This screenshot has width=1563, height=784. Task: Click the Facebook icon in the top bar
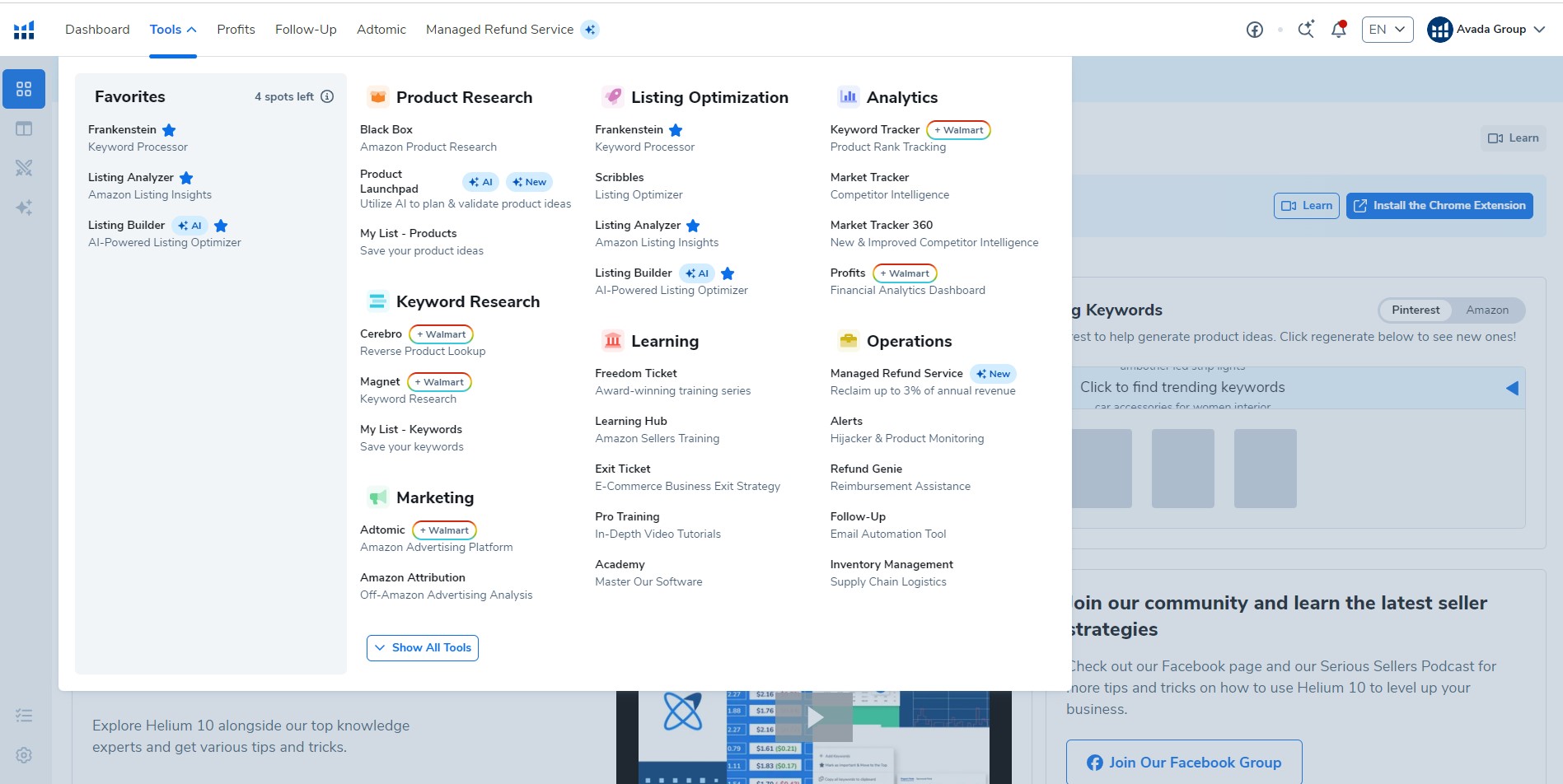(1254, 29)
